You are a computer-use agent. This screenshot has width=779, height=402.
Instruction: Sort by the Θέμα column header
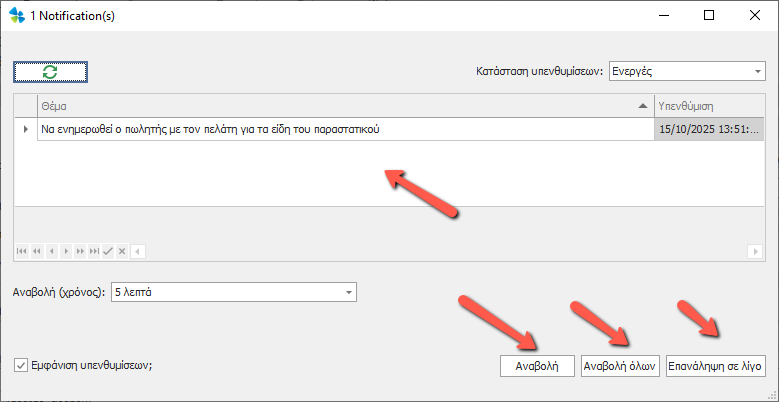coord(340,106)
